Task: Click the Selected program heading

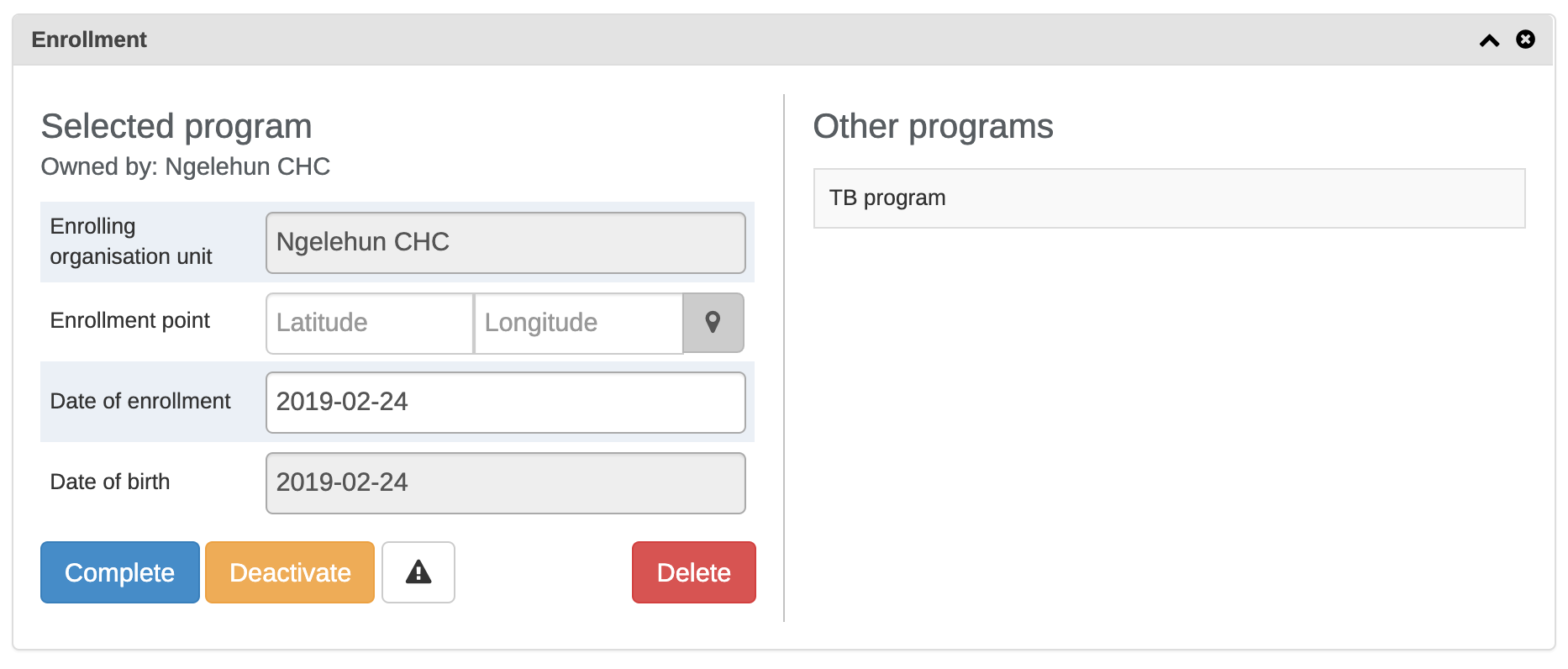Action: (176, 127)
